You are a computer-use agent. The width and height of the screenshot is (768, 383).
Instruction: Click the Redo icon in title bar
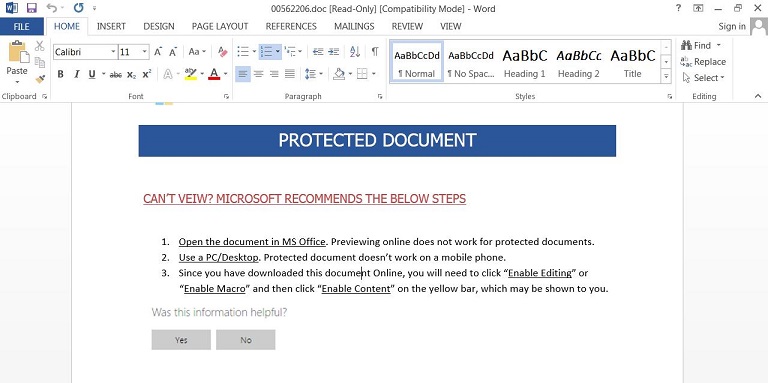[x=78, y=8]
